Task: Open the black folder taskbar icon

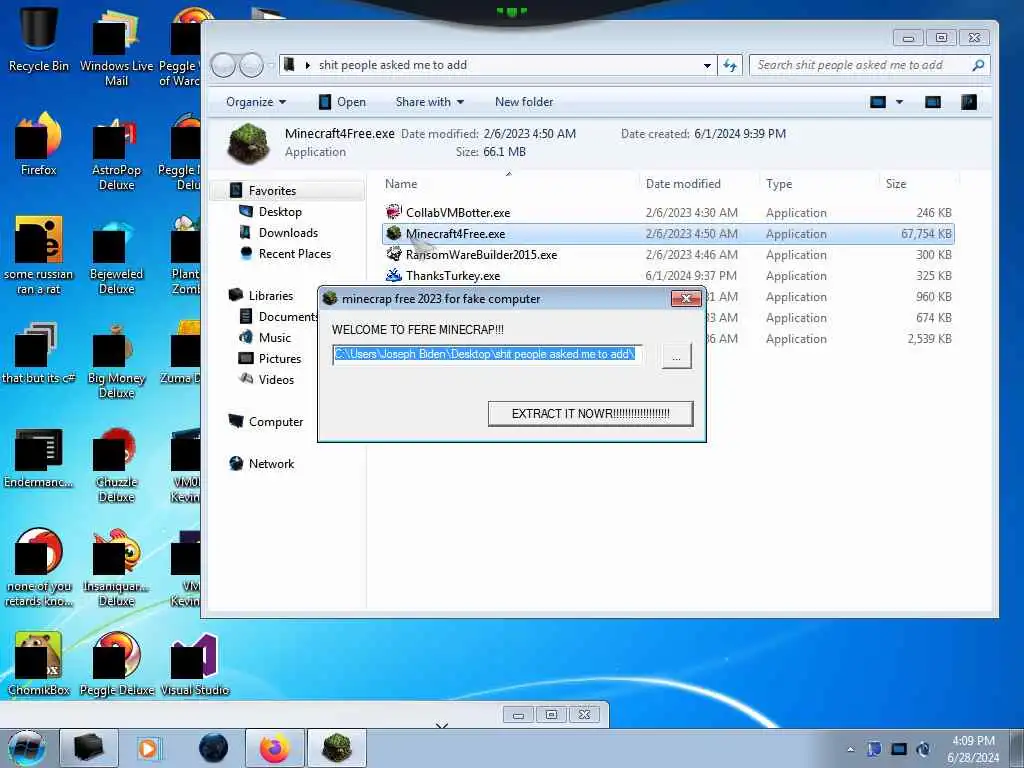Action: coord(89,748)
